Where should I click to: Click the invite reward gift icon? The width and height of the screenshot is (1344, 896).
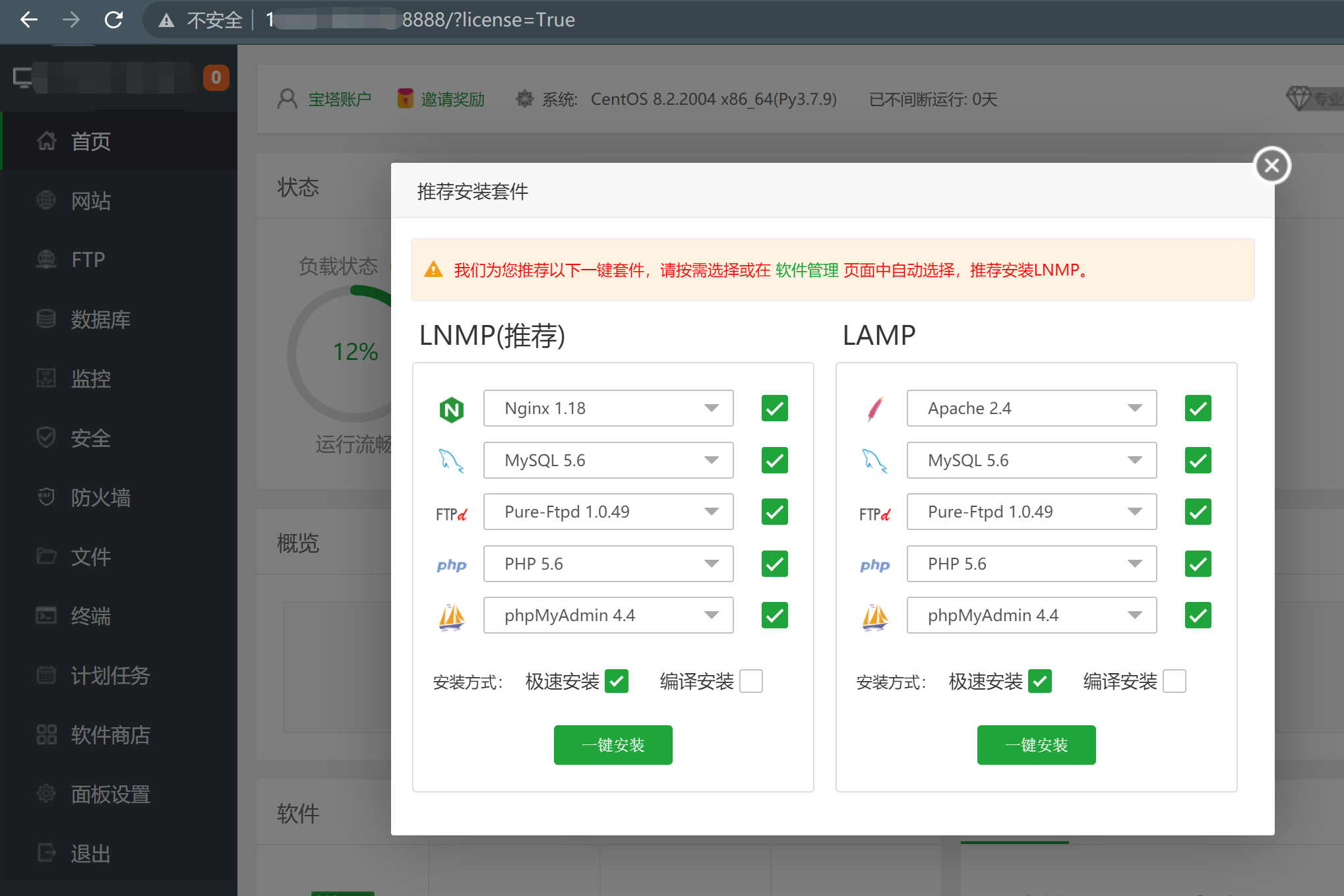[406, 98]
